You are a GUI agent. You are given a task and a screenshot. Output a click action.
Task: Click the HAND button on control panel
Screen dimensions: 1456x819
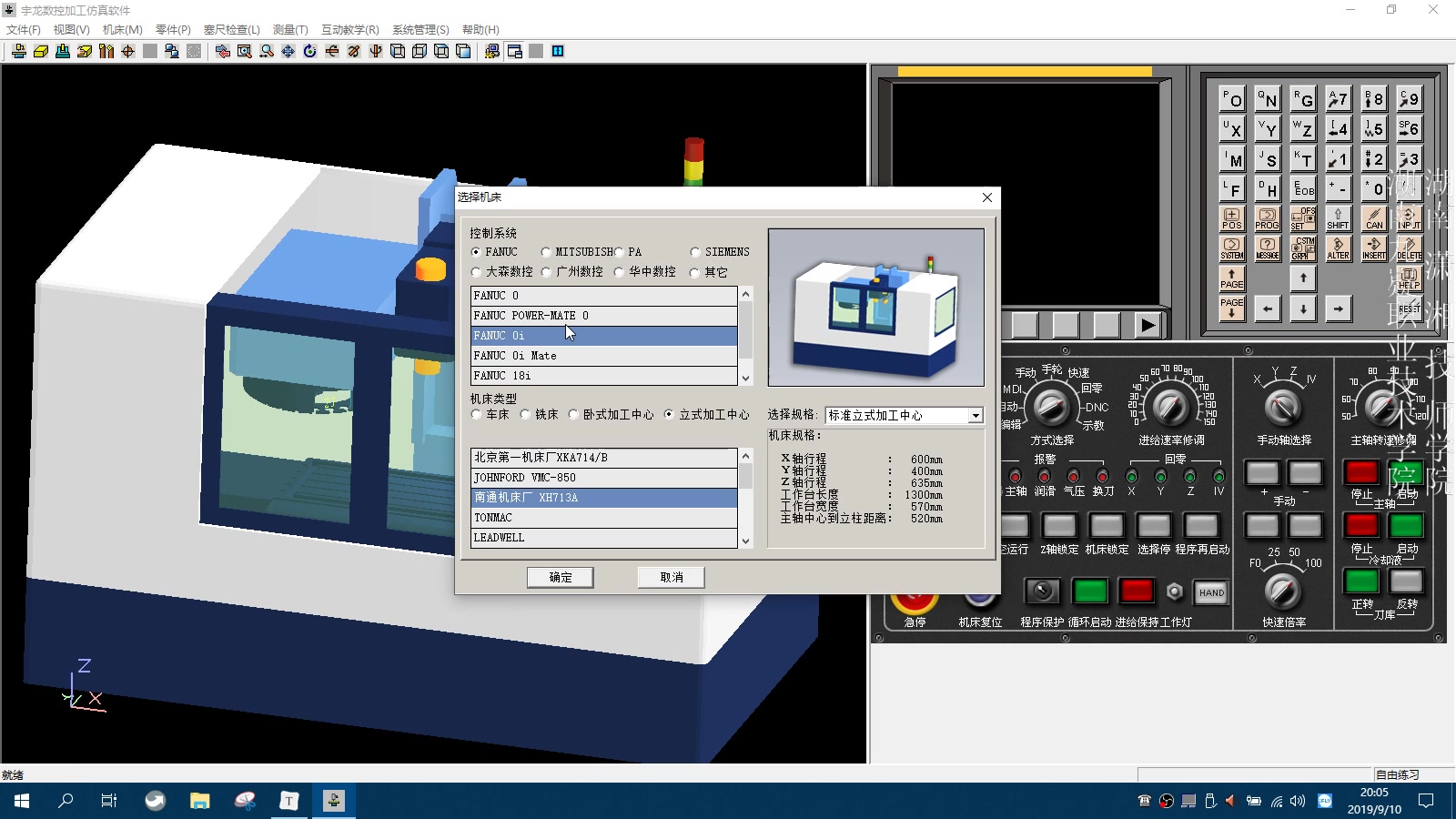click(x=1211, y=592)
